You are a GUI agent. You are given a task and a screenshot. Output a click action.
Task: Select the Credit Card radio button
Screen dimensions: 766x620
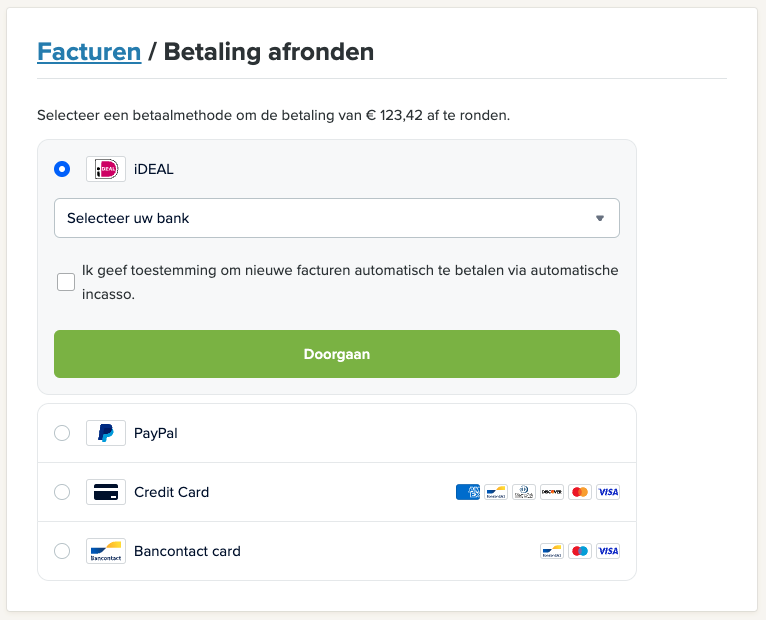(62, 492)
